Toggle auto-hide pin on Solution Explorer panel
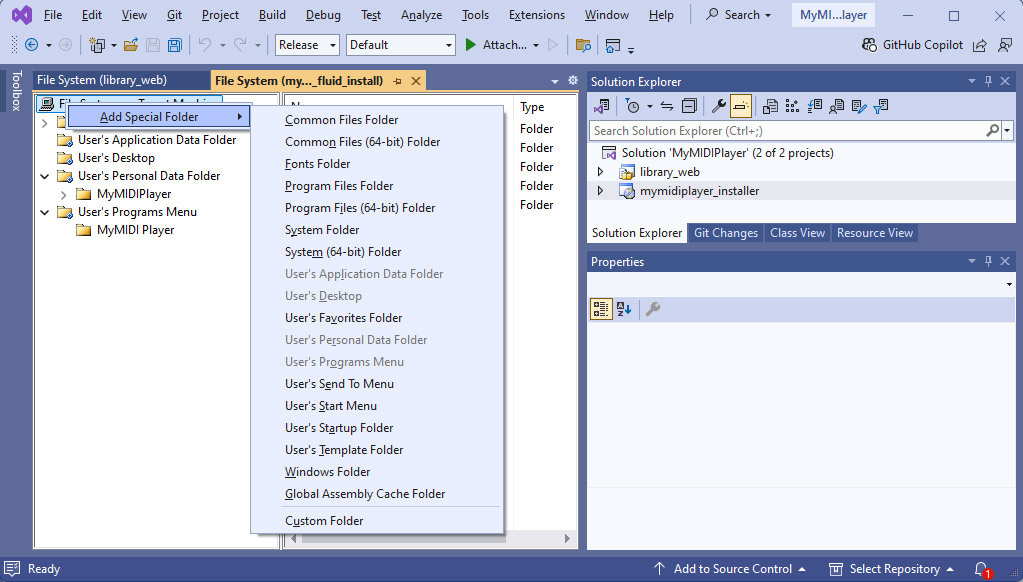1023x582 pixels. (988, 81)
